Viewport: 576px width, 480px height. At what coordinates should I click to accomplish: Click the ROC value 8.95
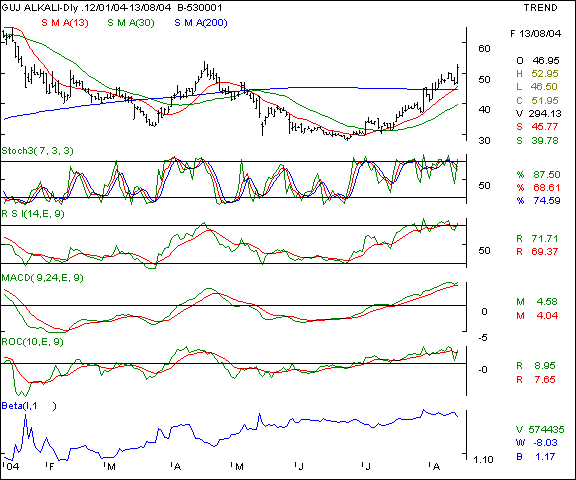click(545, 366)
